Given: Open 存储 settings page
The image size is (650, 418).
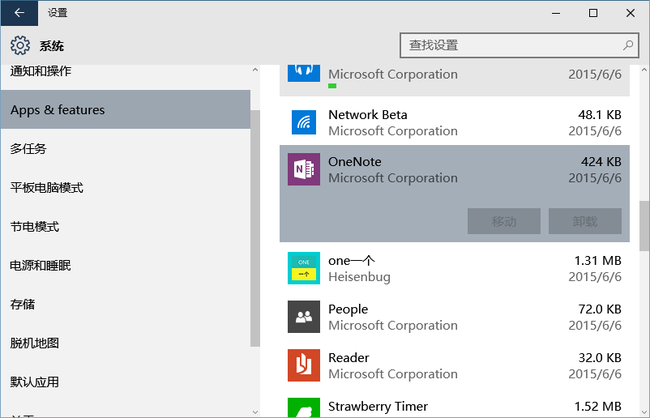Looking at the screenshot, I should pos(125,304).
